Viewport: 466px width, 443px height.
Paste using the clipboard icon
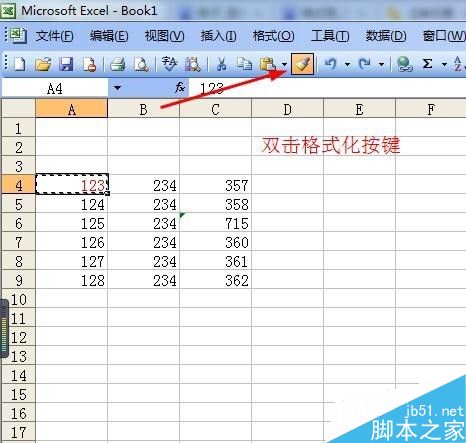click(x=267, y=64)
